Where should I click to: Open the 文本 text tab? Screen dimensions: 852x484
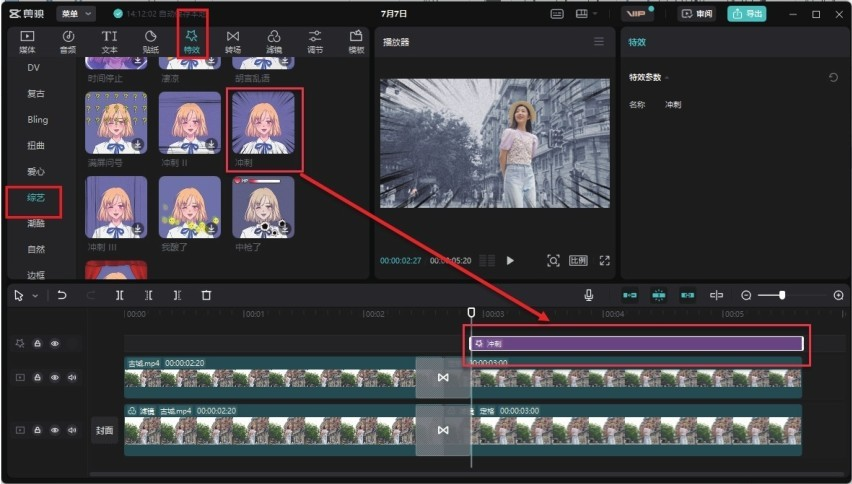[x=109, y=41]
